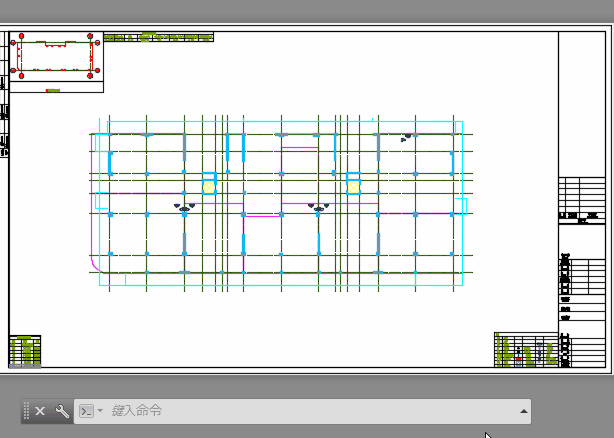Screen dimensions: 614x438
Task: Select the center dark section marker symbol
Action: coord(319,207)
